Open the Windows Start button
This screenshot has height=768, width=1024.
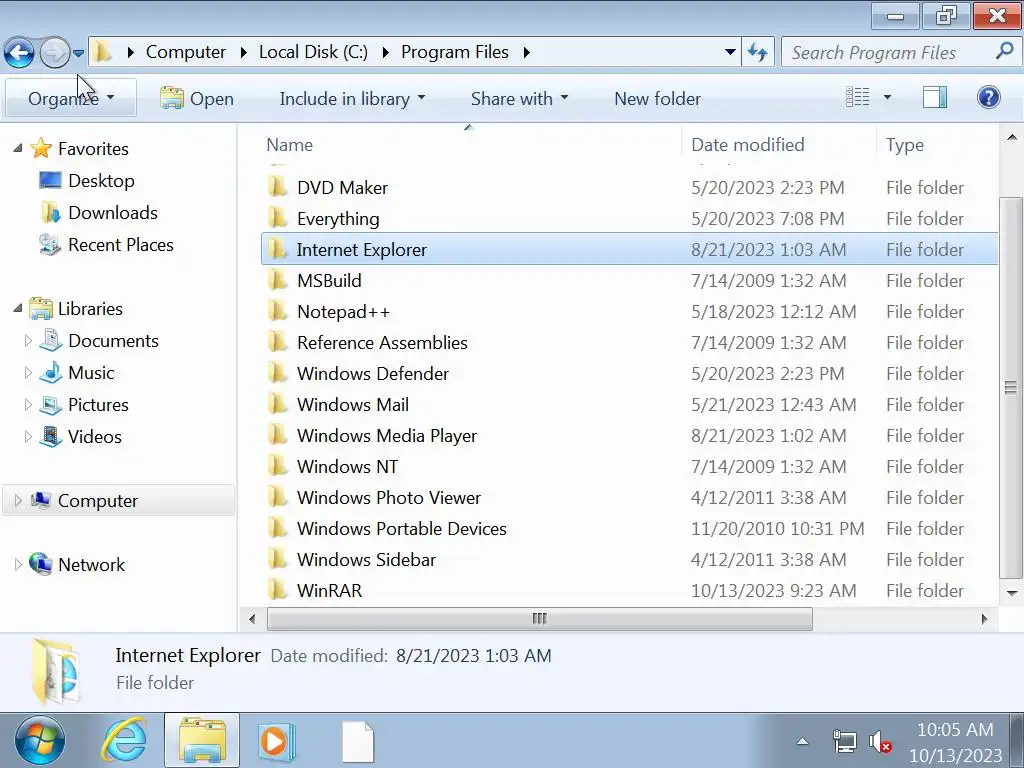pos(40,741)
